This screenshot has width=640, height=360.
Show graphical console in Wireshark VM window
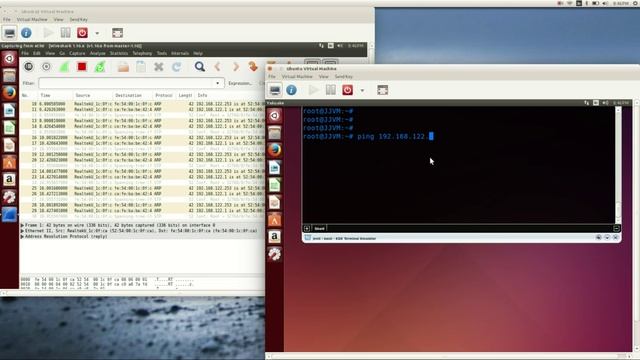click(10, 33)
